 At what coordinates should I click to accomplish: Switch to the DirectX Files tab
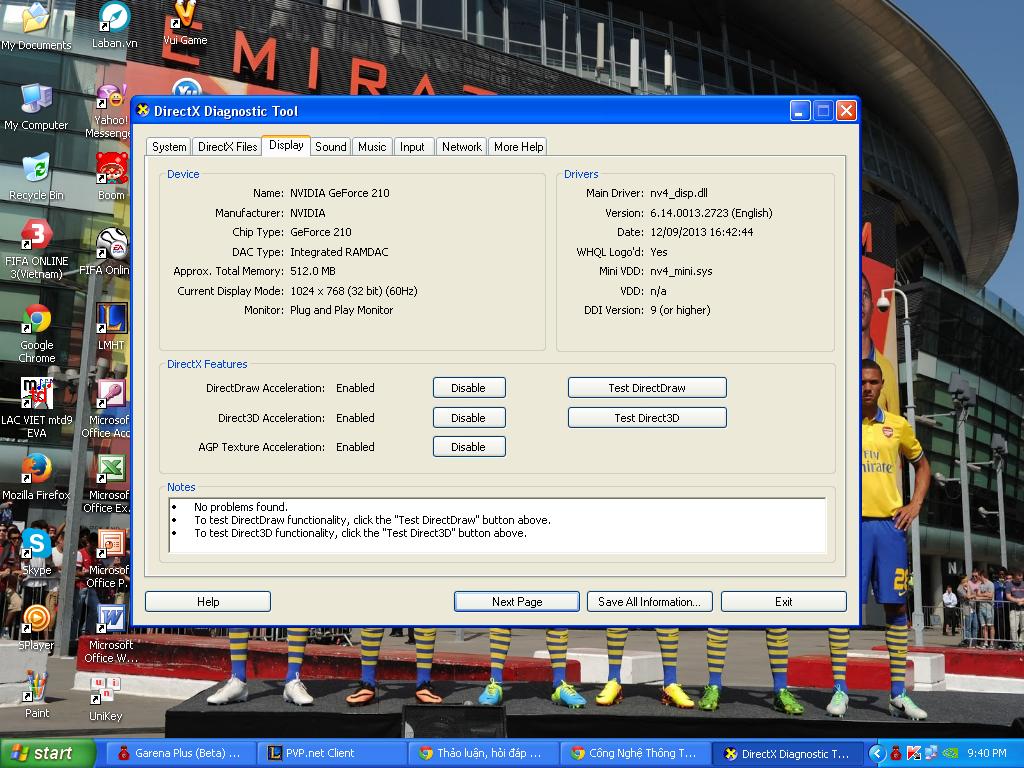227,147
